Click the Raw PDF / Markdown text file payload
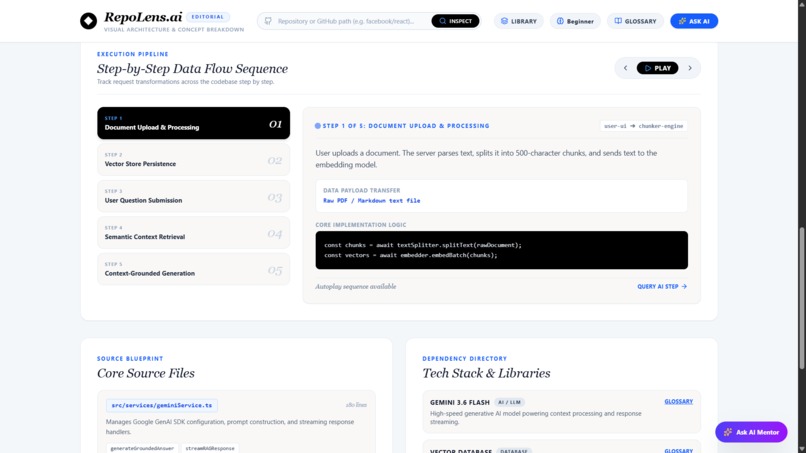Screen dimensions: 806x453 click(x=372, y=201)
